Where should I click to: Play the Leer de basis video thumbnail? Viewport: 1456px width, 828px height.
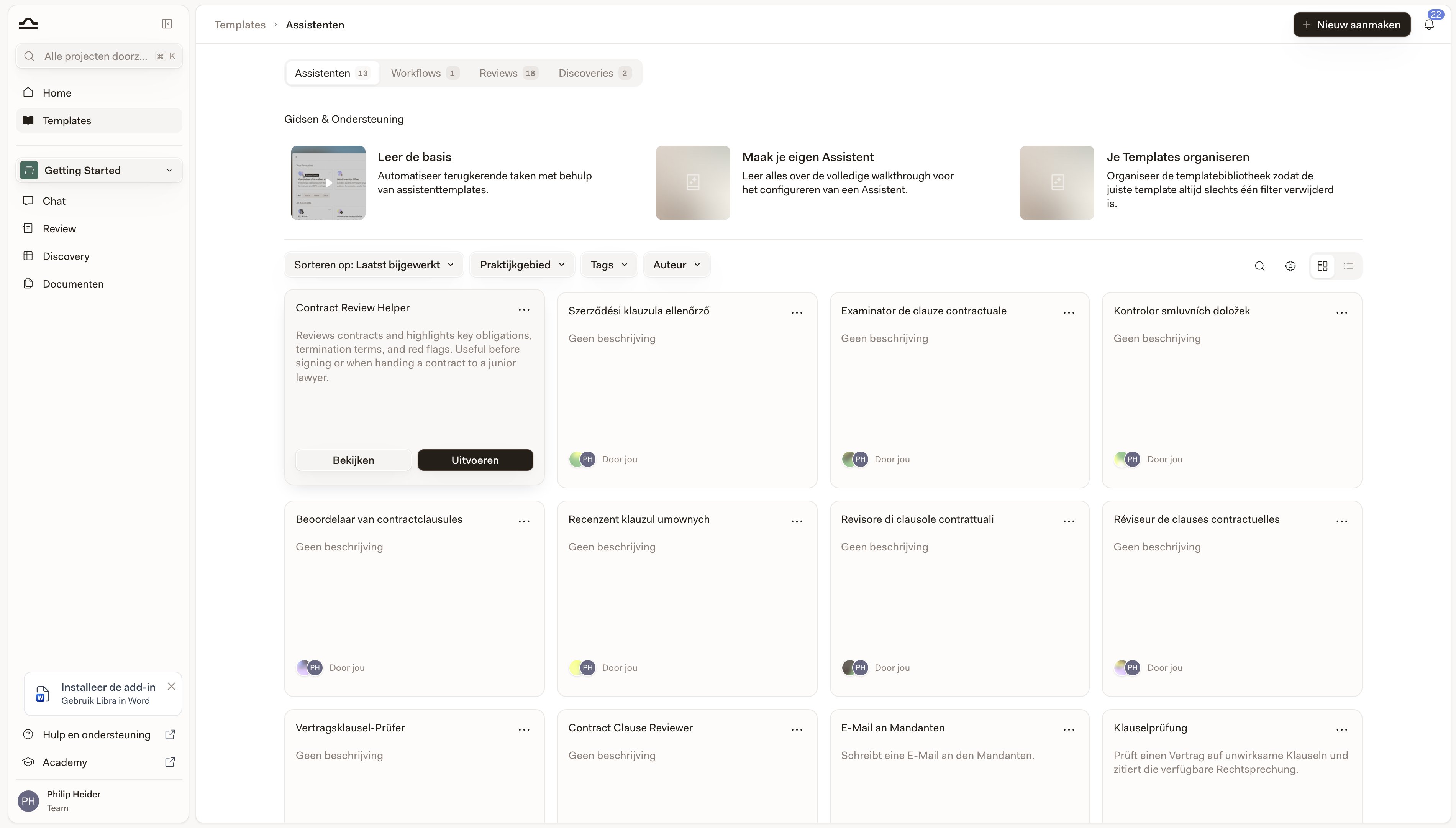[x=328, y=182]
